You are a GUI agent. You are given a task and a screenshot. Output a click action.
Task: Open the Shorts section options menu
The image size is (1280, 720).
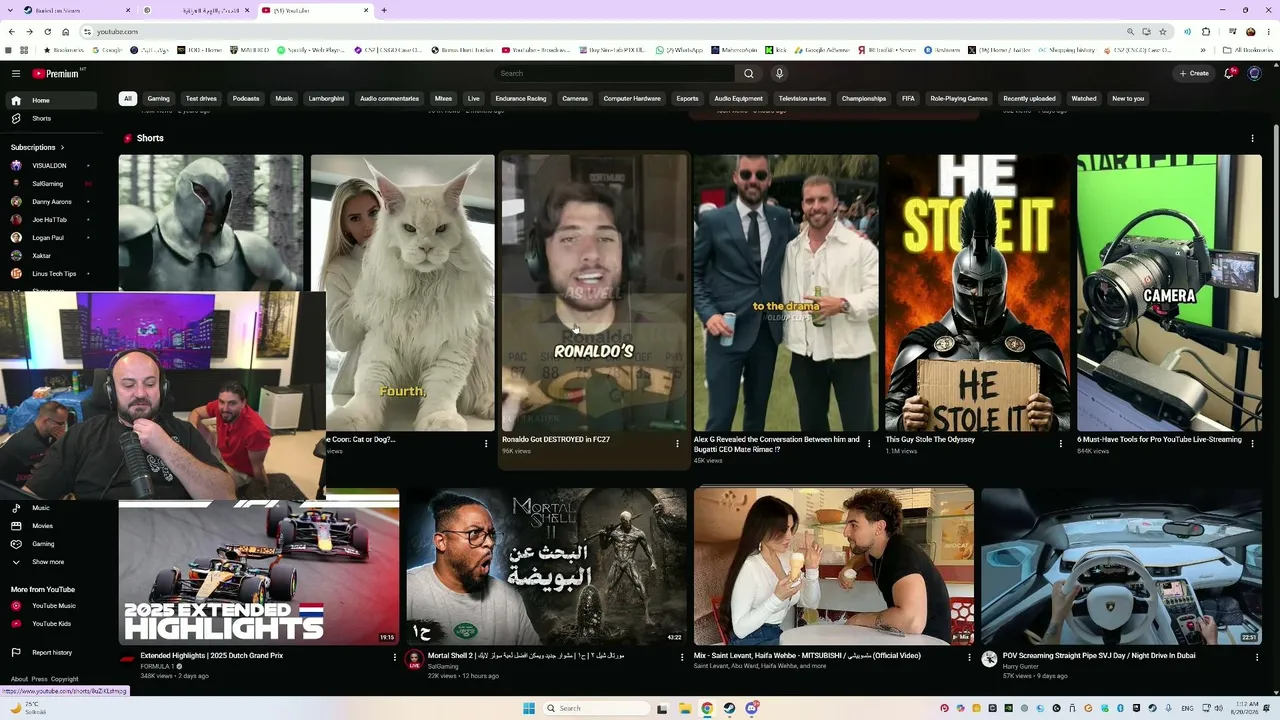point(1252,139)
